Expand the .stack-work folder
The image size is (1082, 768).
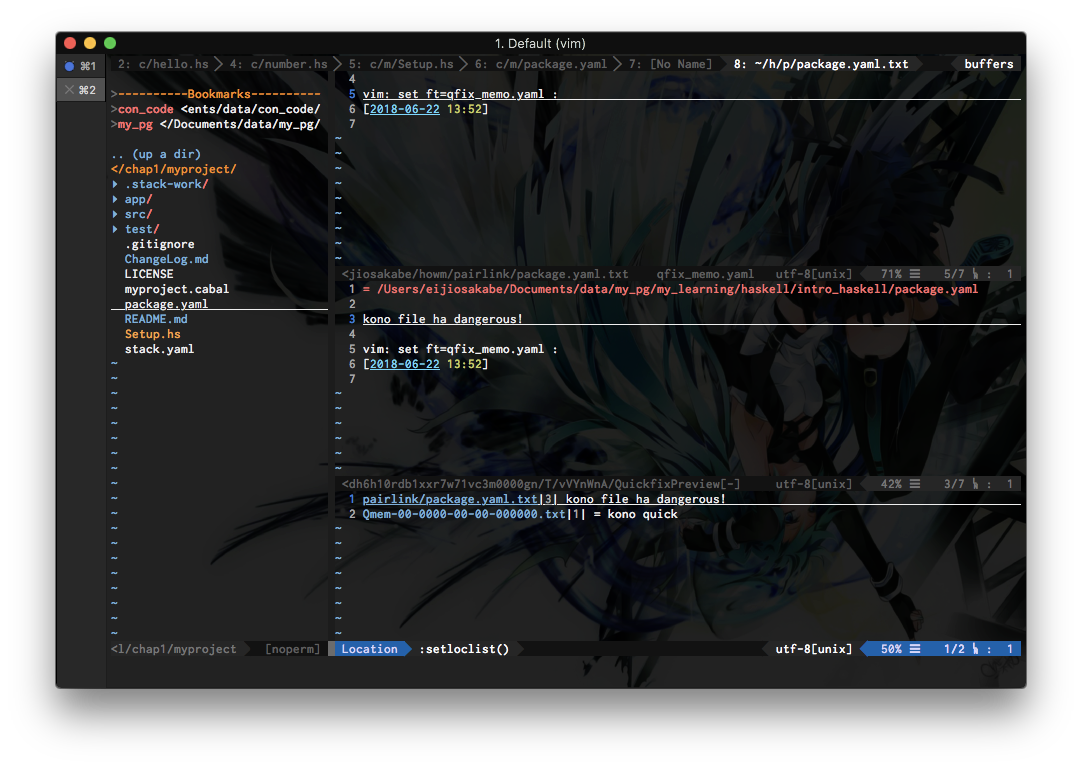(116, 184)
